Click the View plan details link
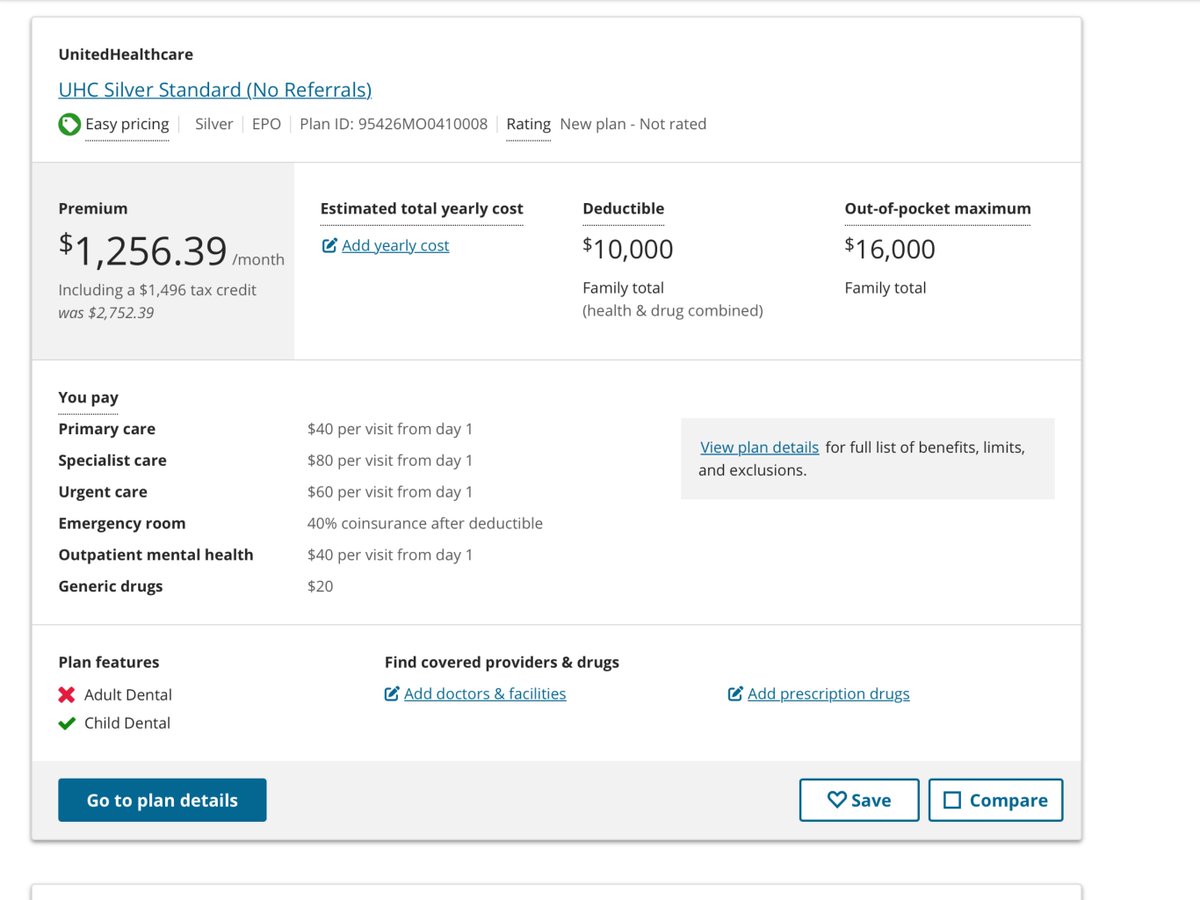This screenshot has width=1200, height=900. [759, 447]
